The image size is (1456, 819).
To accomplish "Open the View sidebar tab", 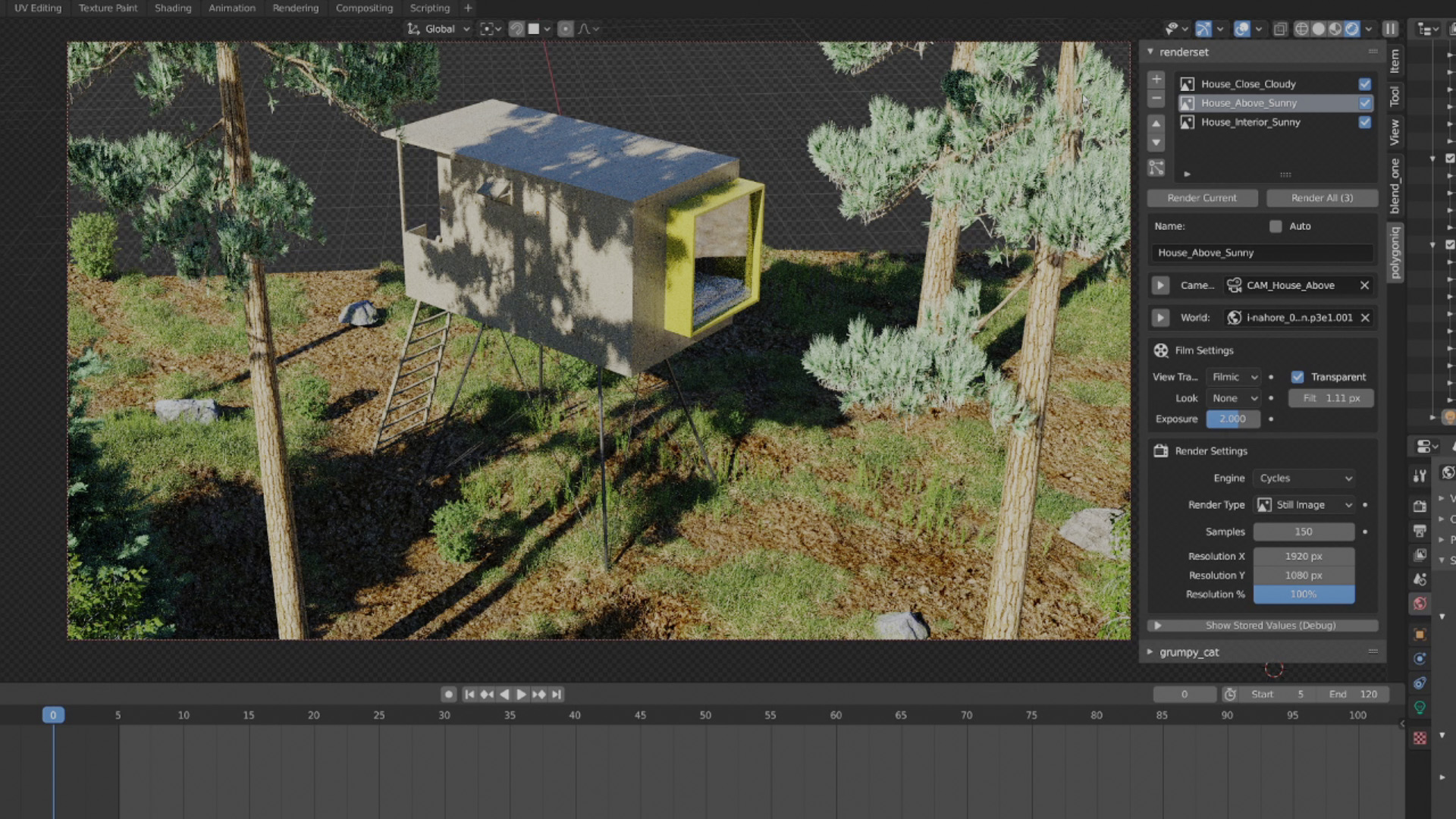I will point(1395,130).
